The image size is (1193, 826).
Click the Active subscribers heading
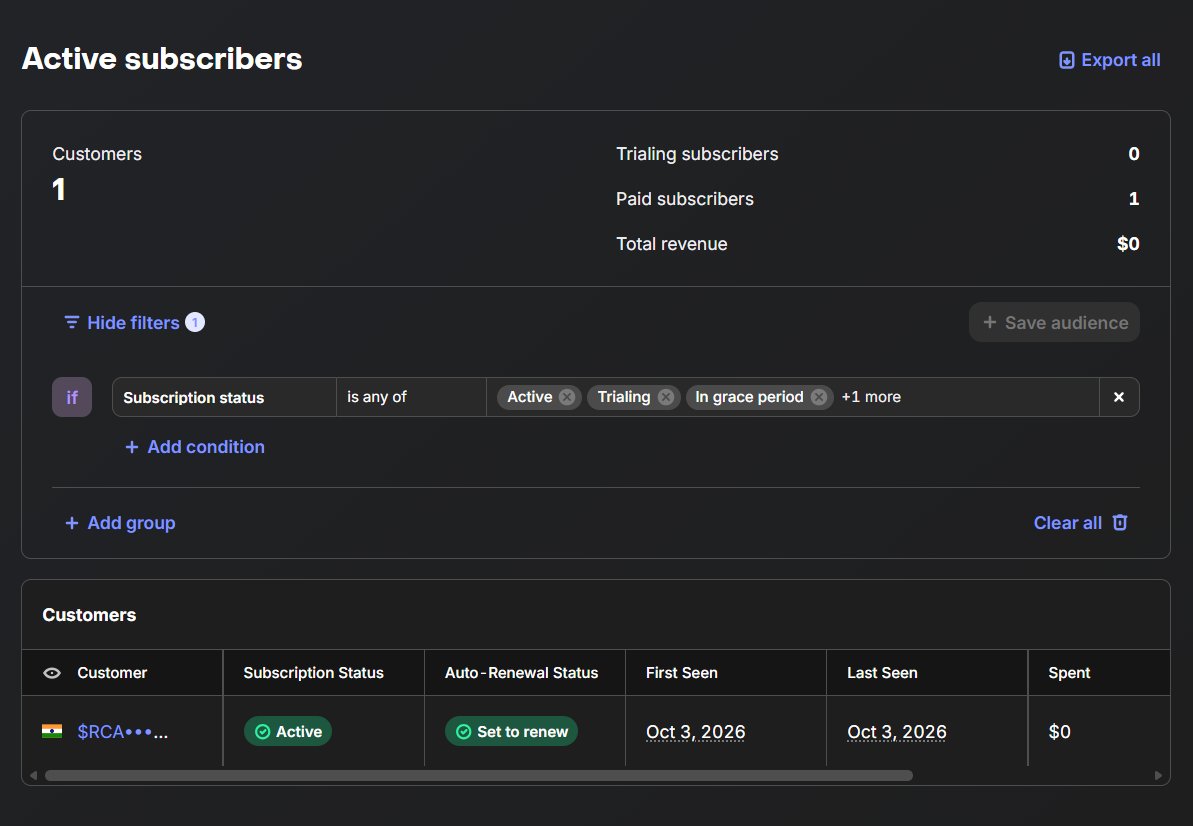click(162, 59)
